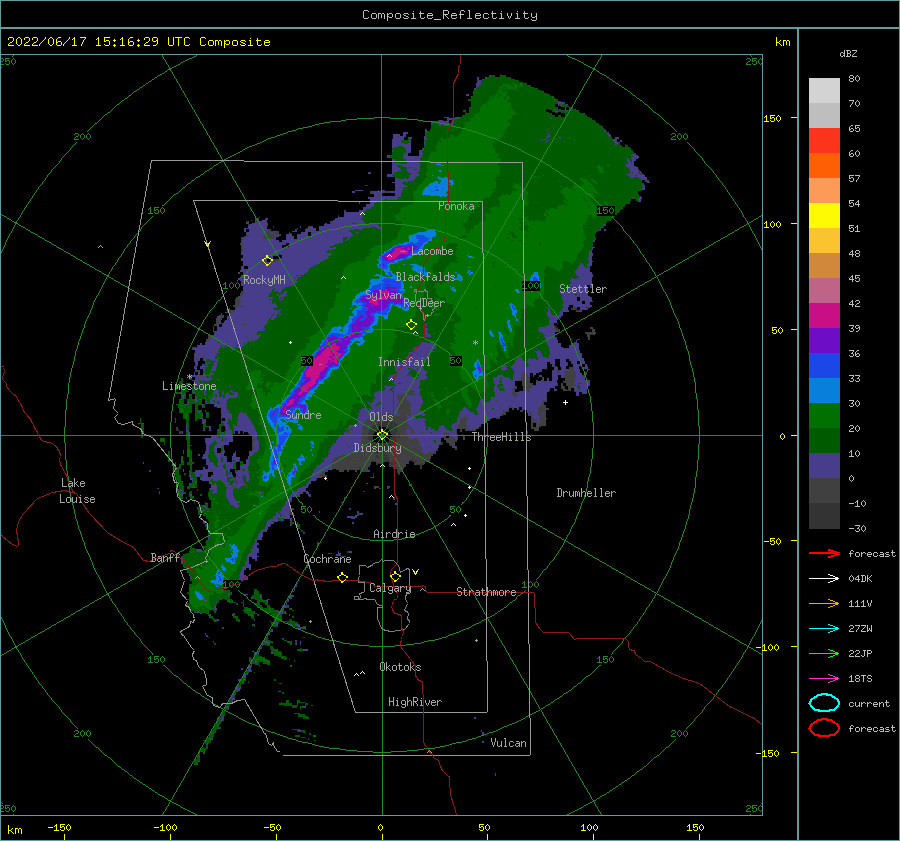
Task: Click the yellow 51-54 dBZ swatch
Action: click(824, 216)
